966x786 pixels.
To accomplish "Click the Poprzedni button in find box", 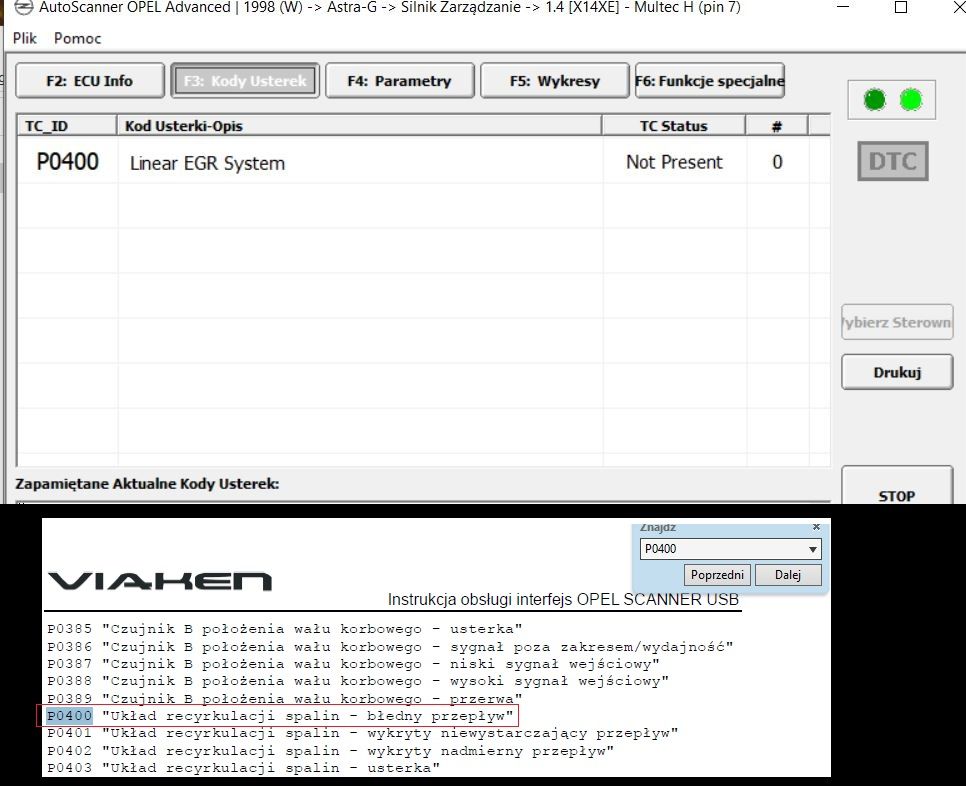I will (x=717, y=575).
